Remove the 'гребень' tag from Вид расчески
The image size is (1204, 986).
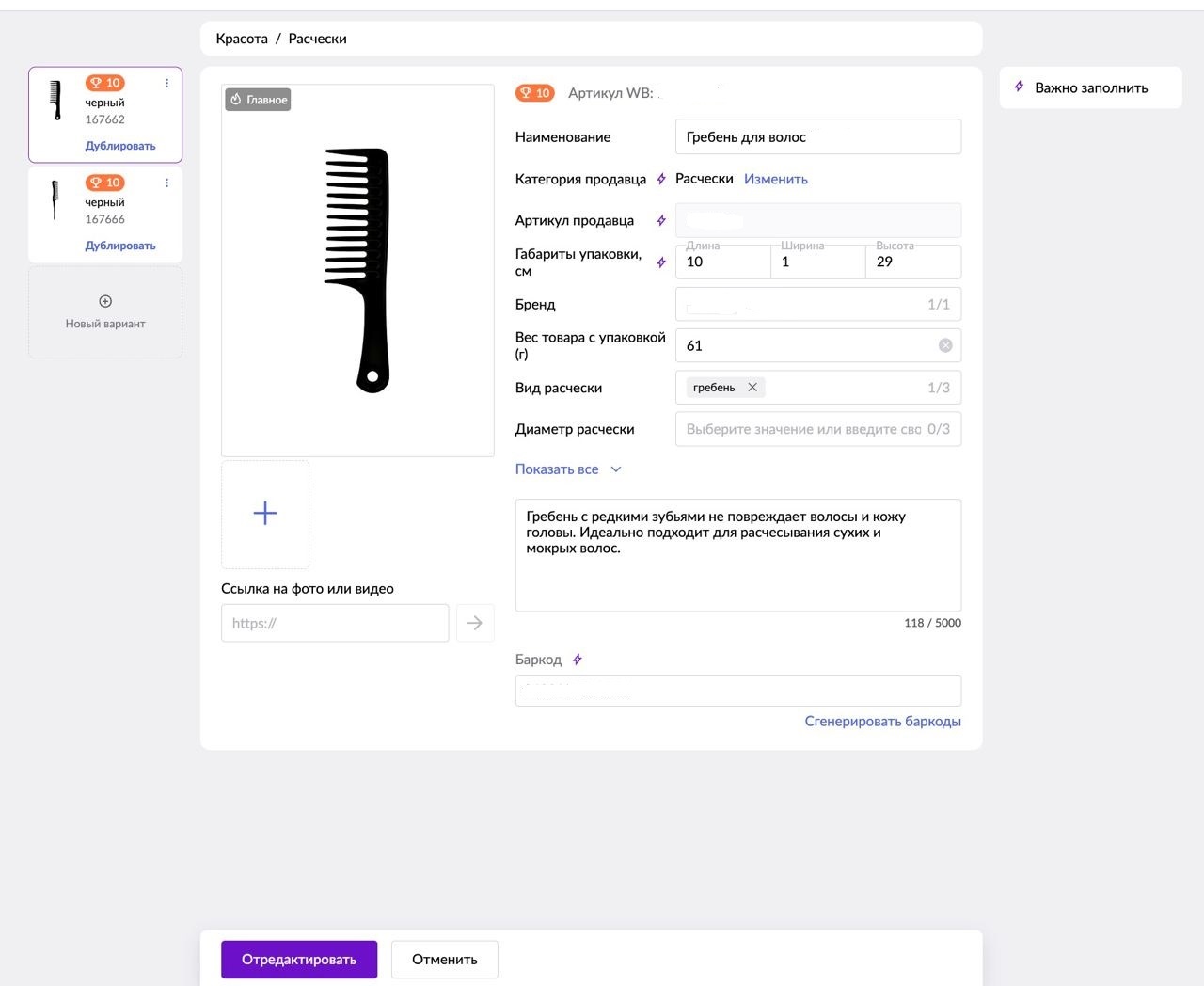[x=752, y=387]
